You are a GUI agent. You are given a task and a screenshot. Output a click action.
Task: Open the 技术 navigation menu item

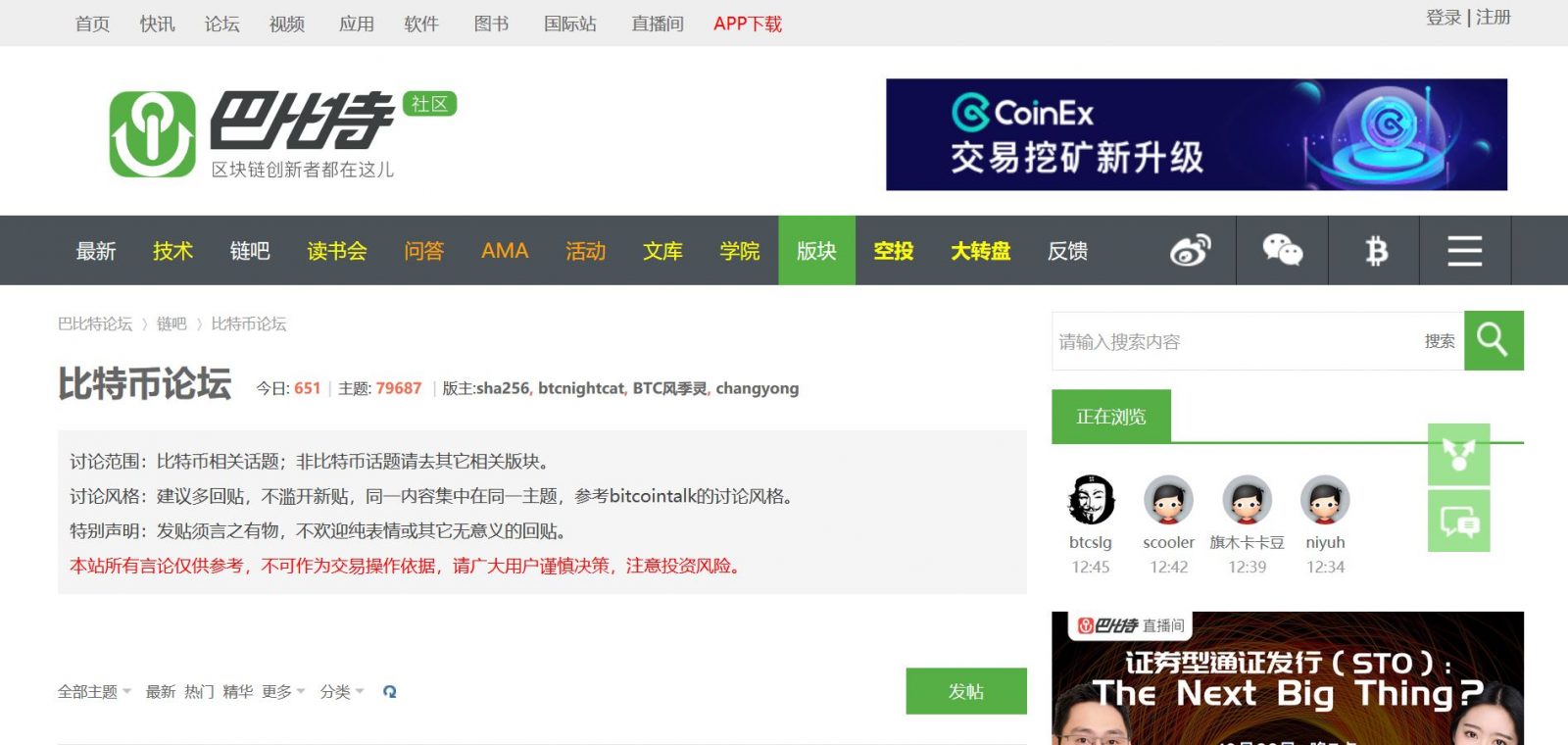point(172,251)
